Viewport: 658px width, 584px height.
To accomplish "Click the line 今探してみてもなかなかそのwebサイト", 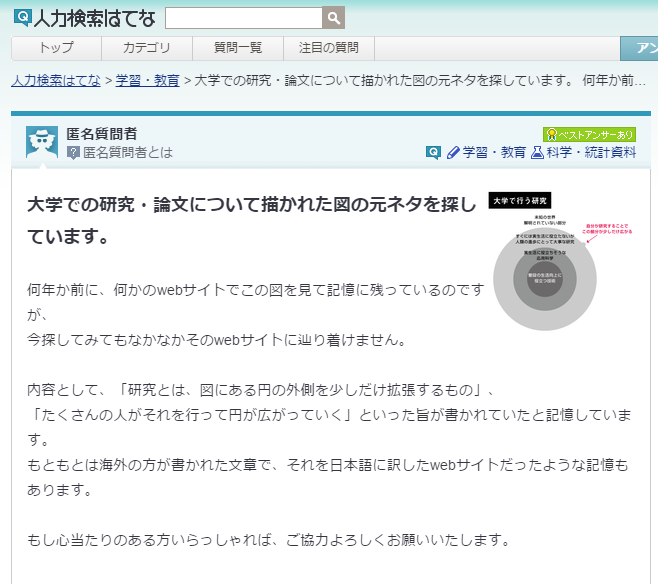I will [217, 340].
